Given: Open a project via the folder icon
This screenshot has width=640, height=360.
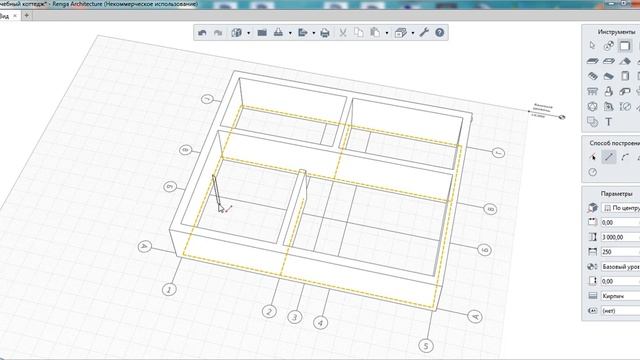Looking at the screenshot, I should click(262, 33).
